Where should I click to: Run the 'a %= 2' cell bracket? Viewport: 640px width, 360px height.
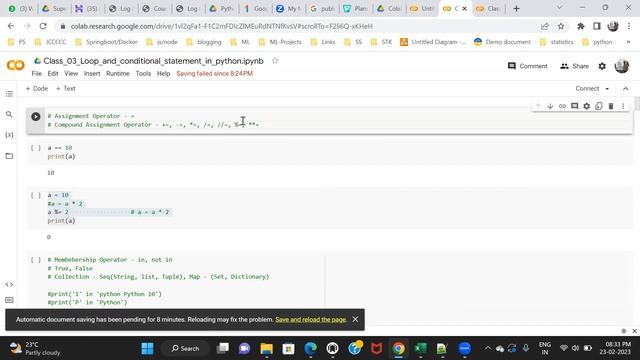tap(36, 195)
